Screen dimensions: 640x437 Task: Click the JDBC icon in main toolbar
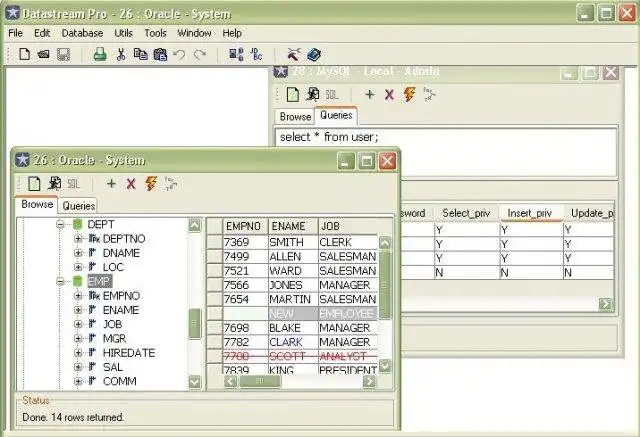(257, 54)
